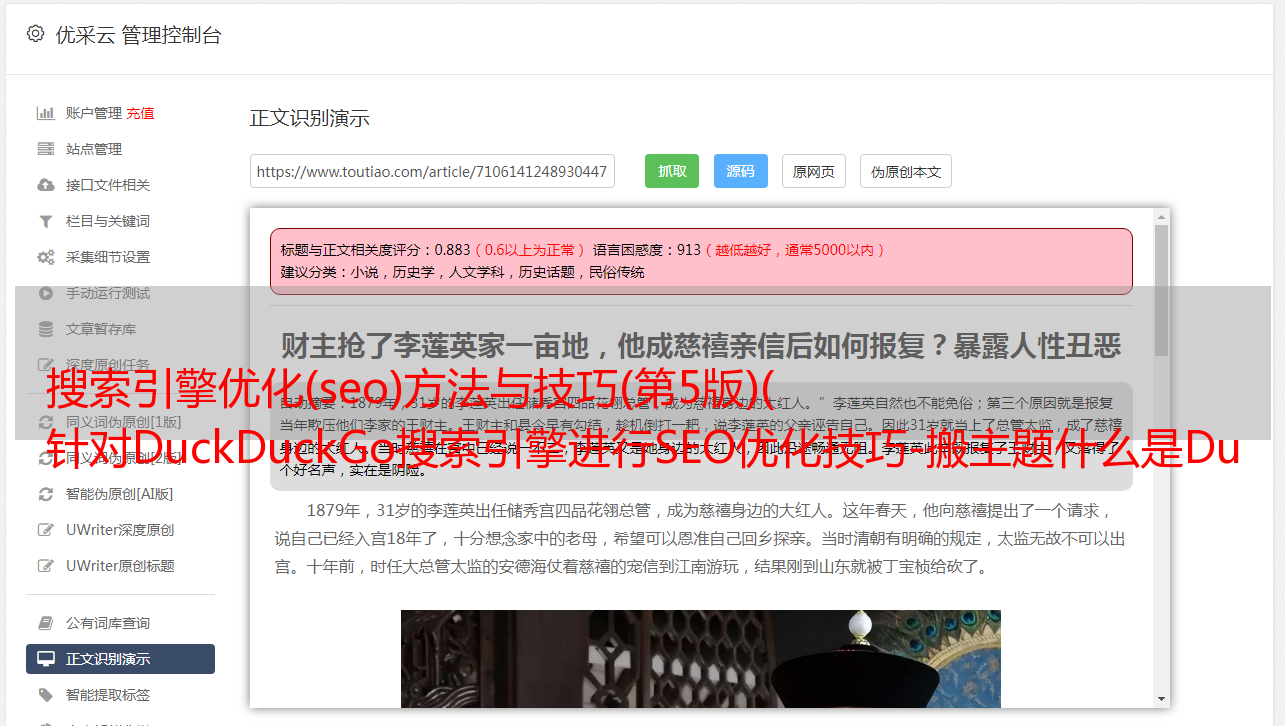
Task: Click the green 抓取 button
Action: 672,171
